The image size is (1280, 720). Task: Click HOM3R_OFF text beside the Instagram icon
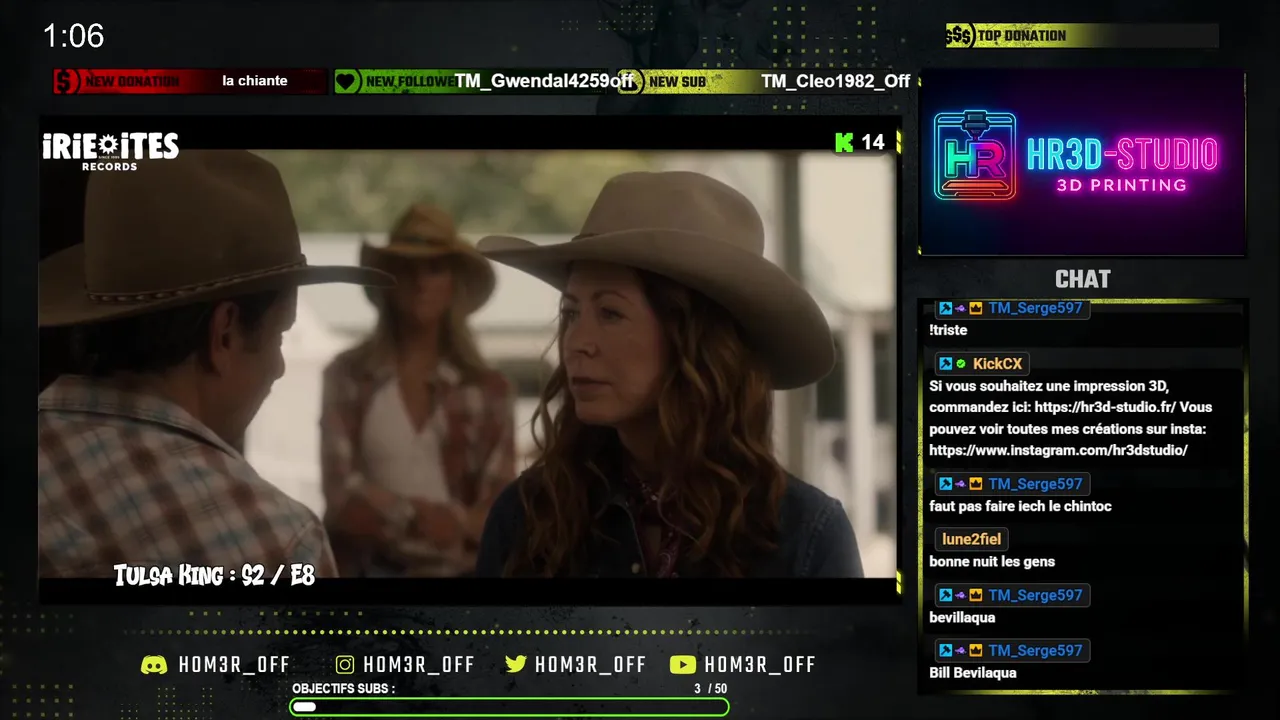[x=419, y=665]
